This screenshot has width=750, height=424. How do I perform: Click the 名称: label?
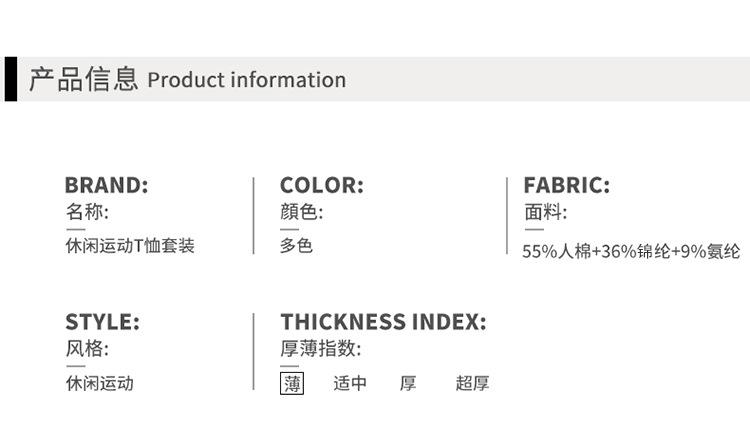(x=87, y=212)
